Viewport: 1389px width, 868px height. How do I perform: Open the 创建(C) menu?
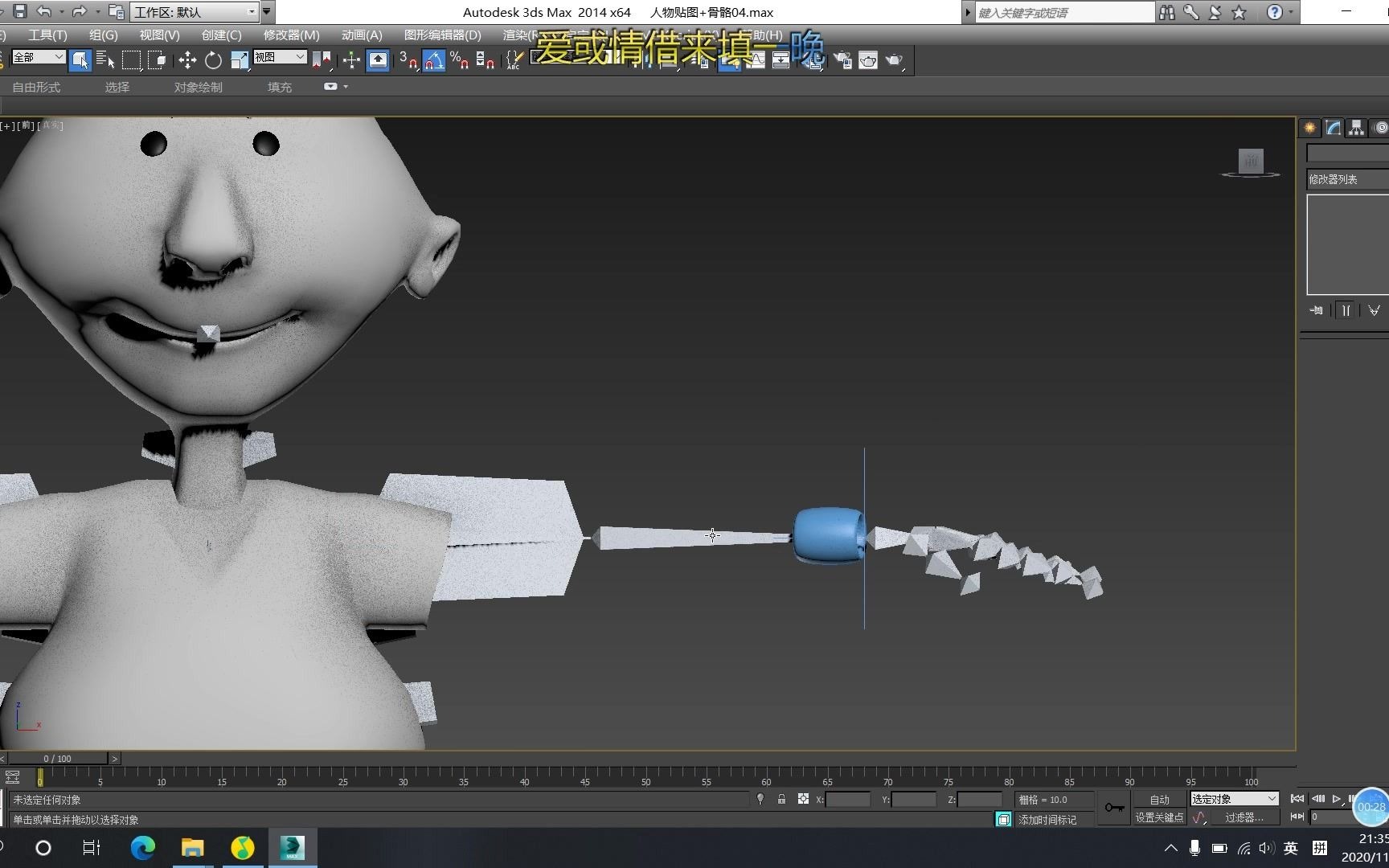pos(221,35)
